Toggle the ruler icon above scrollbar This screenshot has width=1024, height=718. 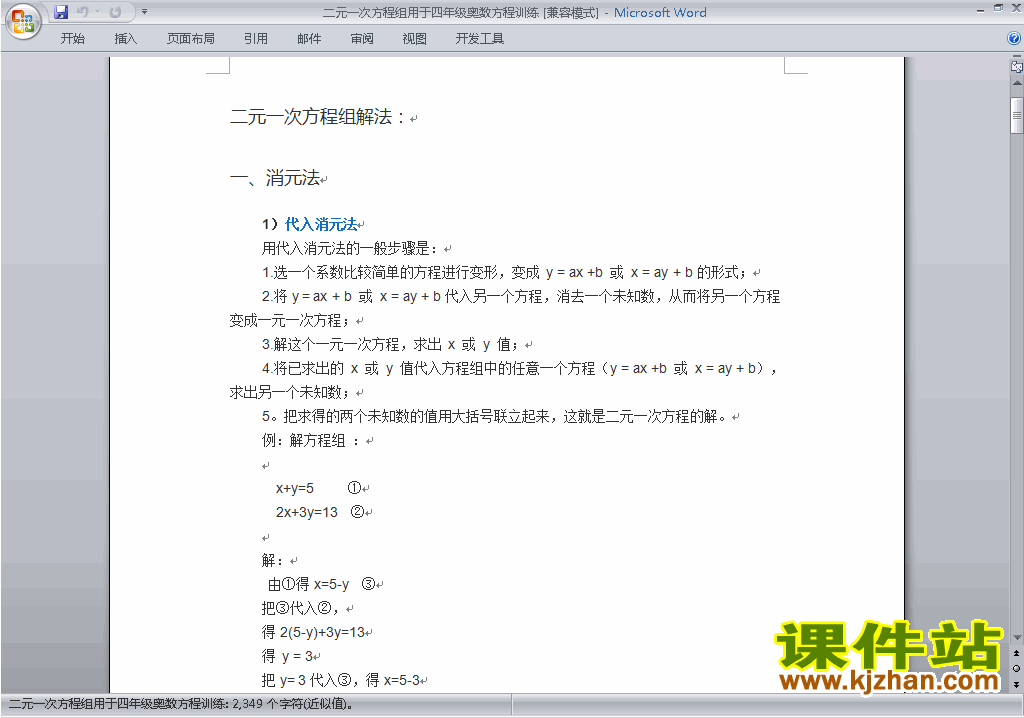pos(1017,66)
